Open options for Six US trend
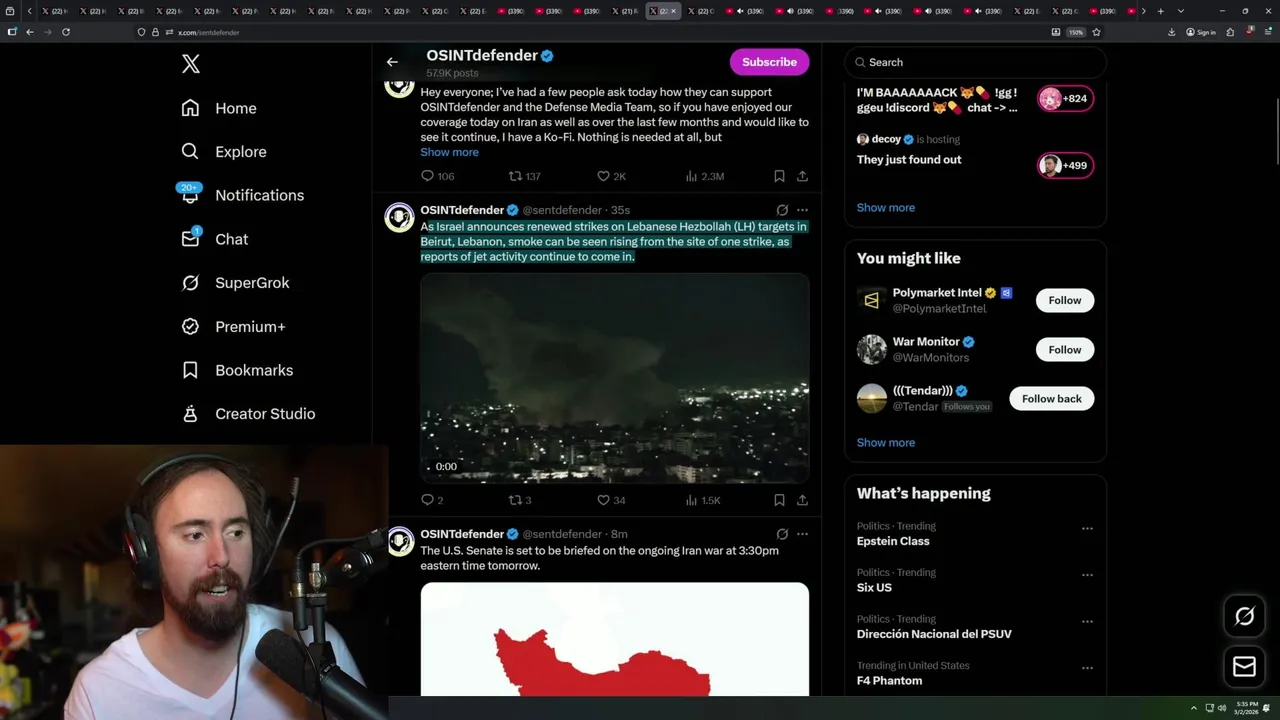The width and height of the screenshot is (1280, 720). pyautogui.click(x=1087, y=575)
